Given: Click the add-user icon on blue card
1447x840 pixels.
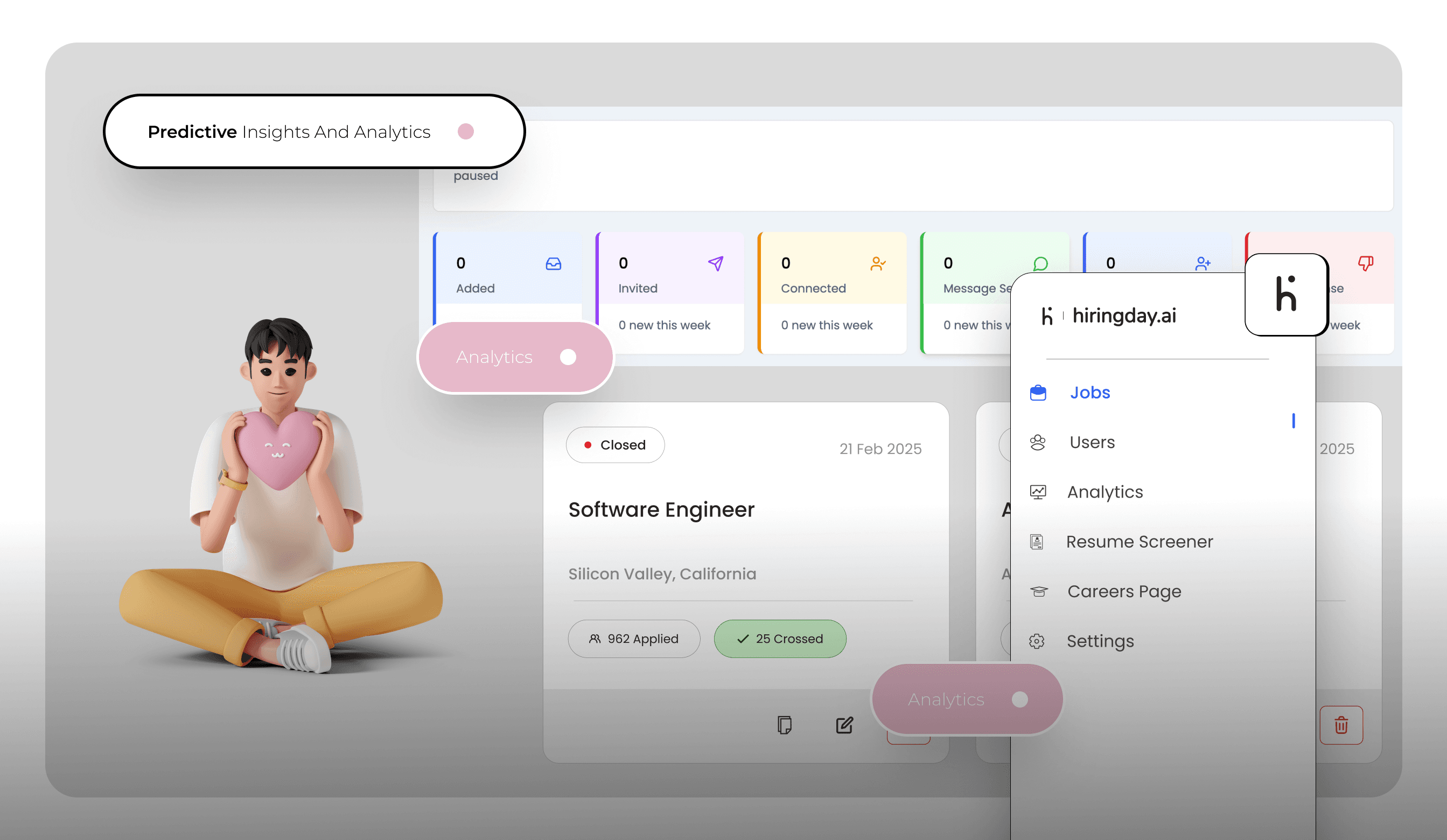Looking at the screenshot, I should pyautogui.click(x=1203, y=263).
